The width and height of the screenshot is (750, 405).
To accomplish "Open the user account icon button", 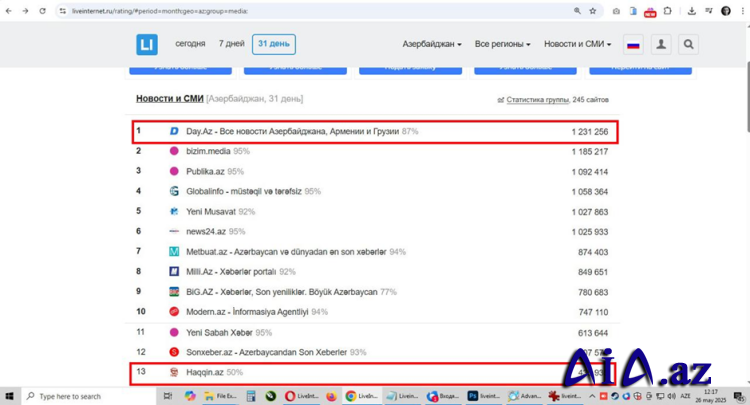I will [661, 44].
